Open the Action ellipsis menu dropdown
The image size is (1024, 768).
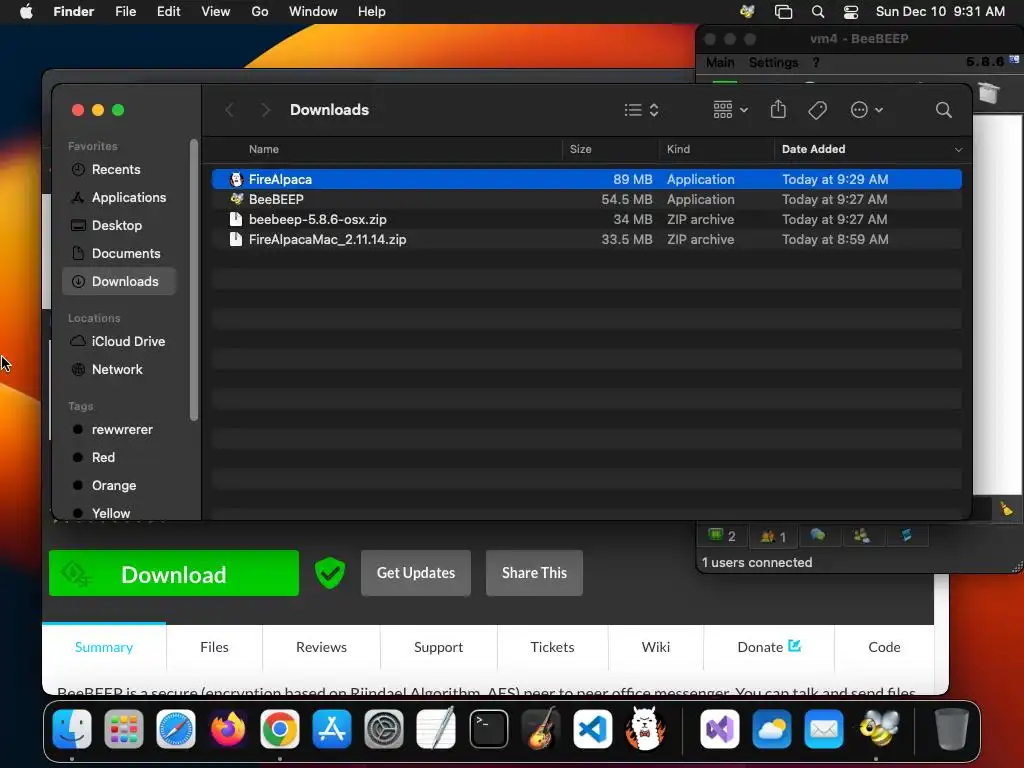[867, 110]
